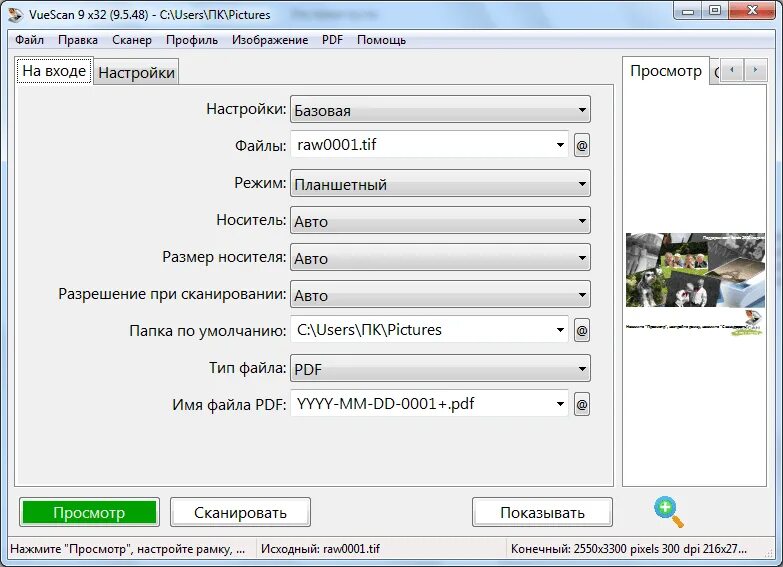783x567 pixels.
Task: Open the Носитель dropdown
Action: [x=440, y=220]
